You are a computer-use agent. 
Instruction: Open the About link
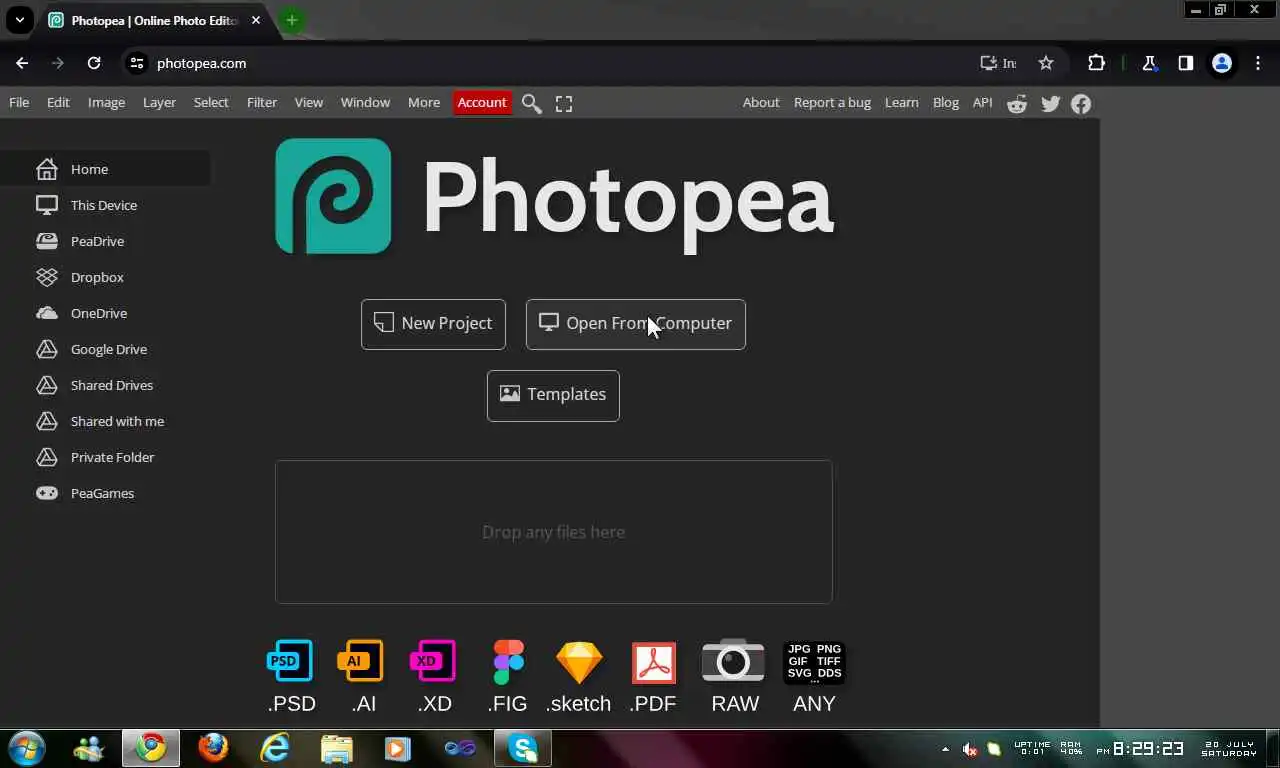tap(761, 102)
